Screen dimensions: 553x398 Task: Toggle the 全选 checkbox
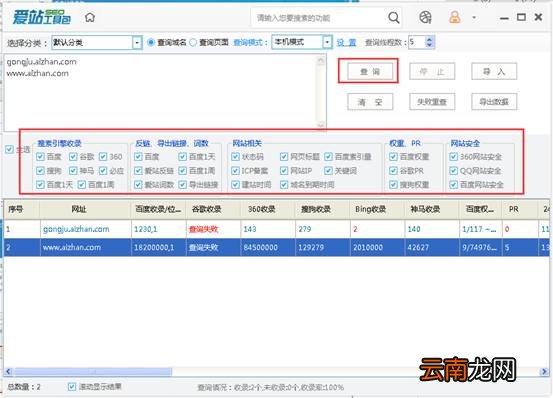(9, 149)
